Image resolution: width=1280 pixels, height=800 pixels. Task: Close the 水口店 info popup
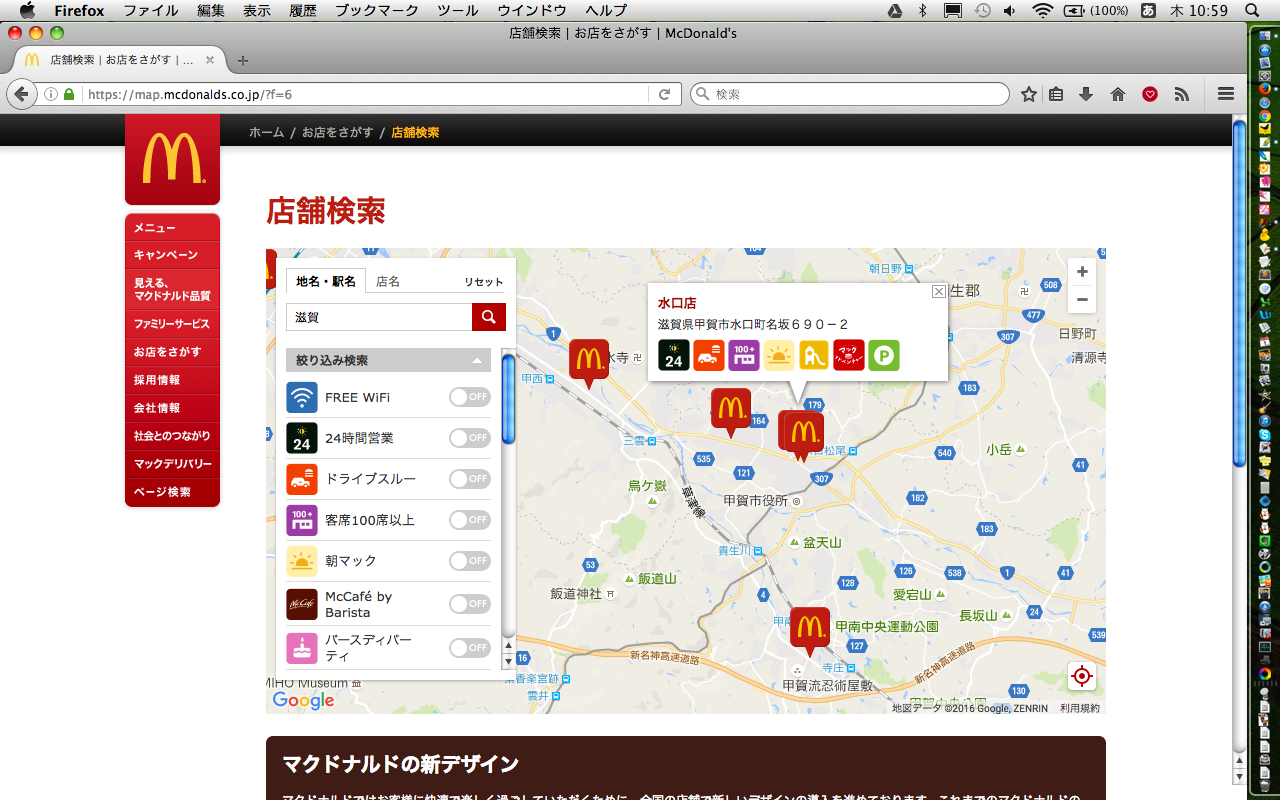tap(938, 291)
